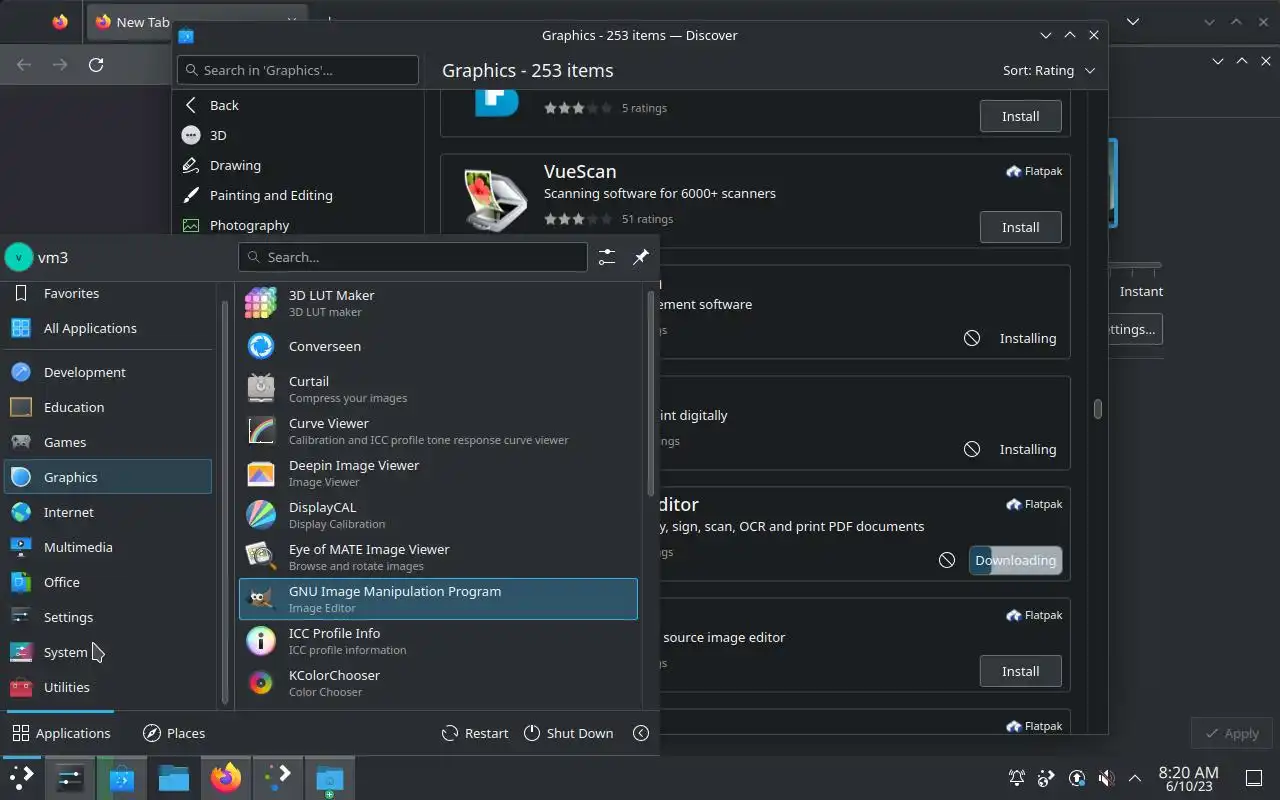Screen dimensions: 1280x800
Task: Launch KColorChooser
Action: click(438, 683)
